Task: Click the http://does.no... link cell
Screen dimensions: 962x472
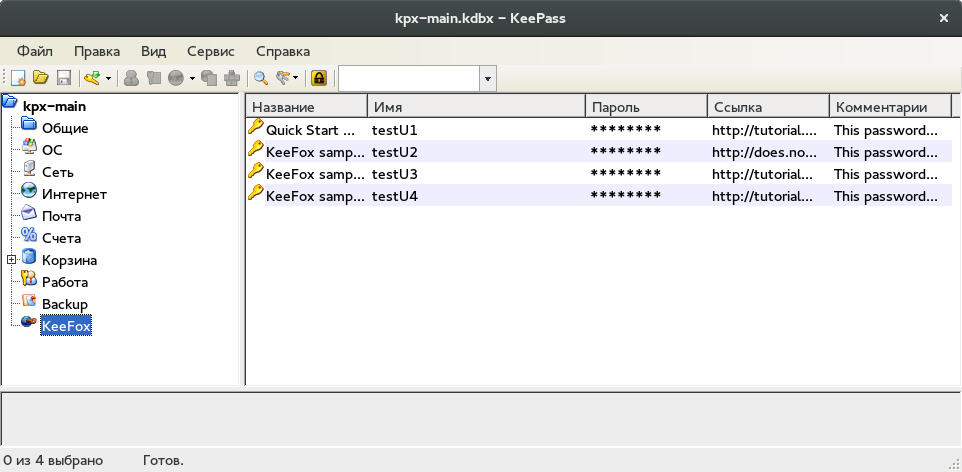Action: coord(764,152)
